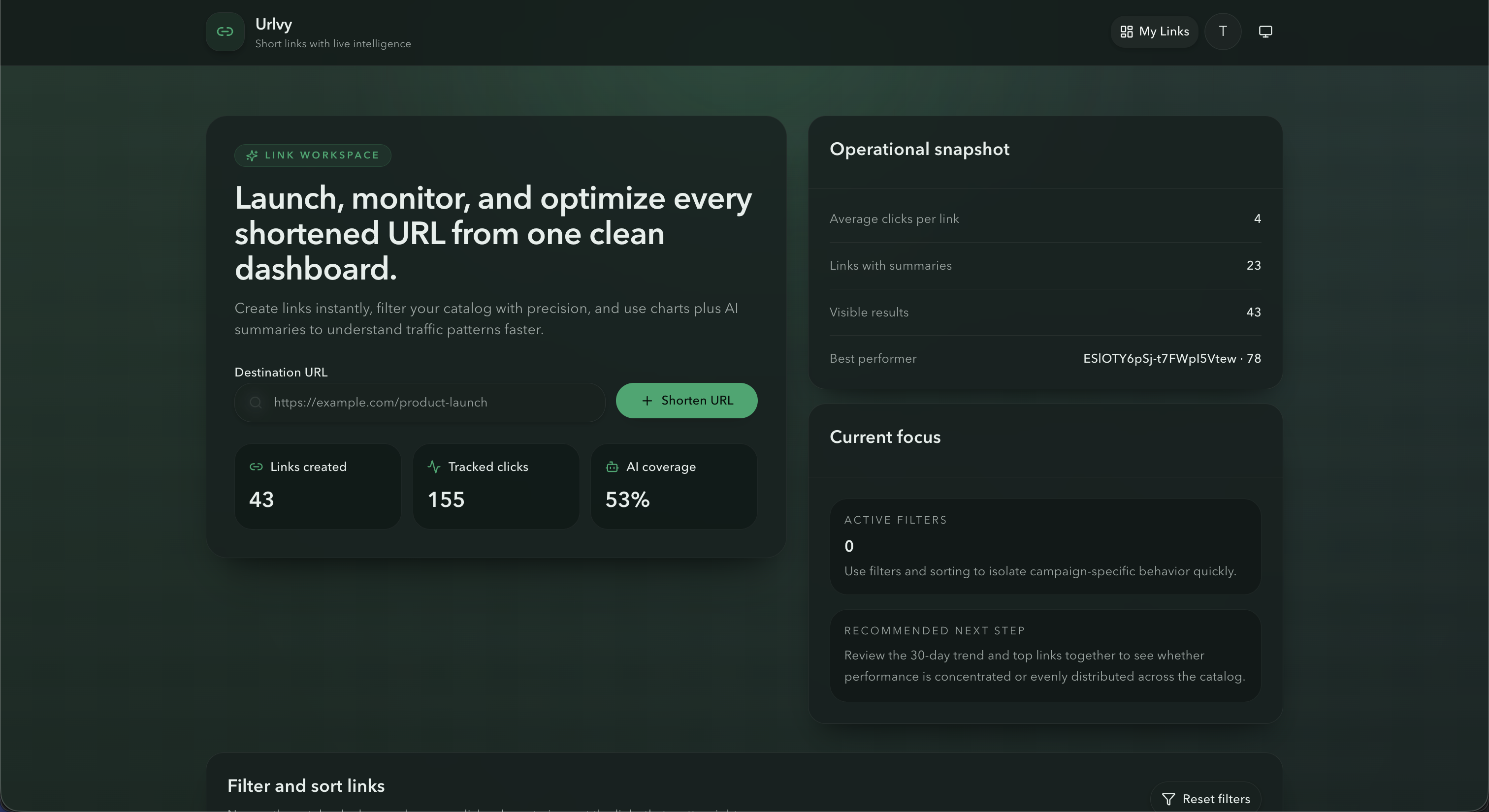Toggle the monitor theme icon
This screenshot has width=1489, height=812.
[x=1265, y=32]
